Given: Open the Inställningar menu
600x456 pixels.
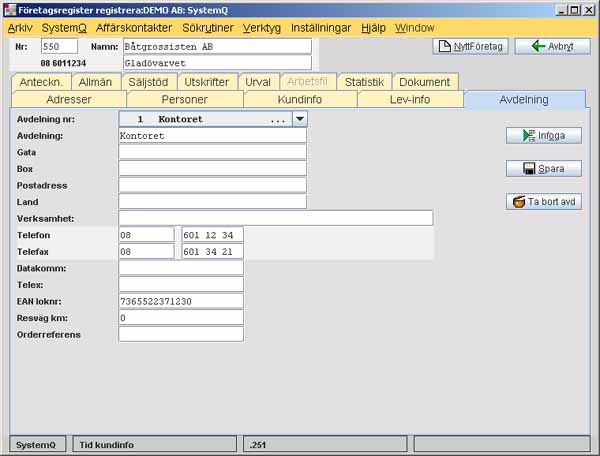Looking at the screenshot, I should [321, 28].
